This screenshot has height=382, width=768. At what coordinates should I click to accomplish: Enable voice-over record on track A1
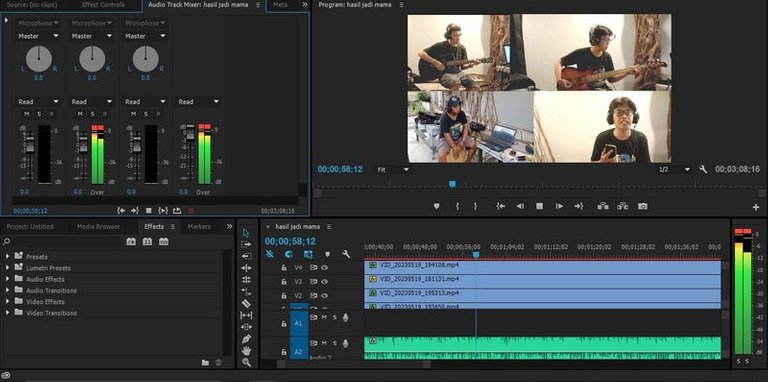coord(345,317)
